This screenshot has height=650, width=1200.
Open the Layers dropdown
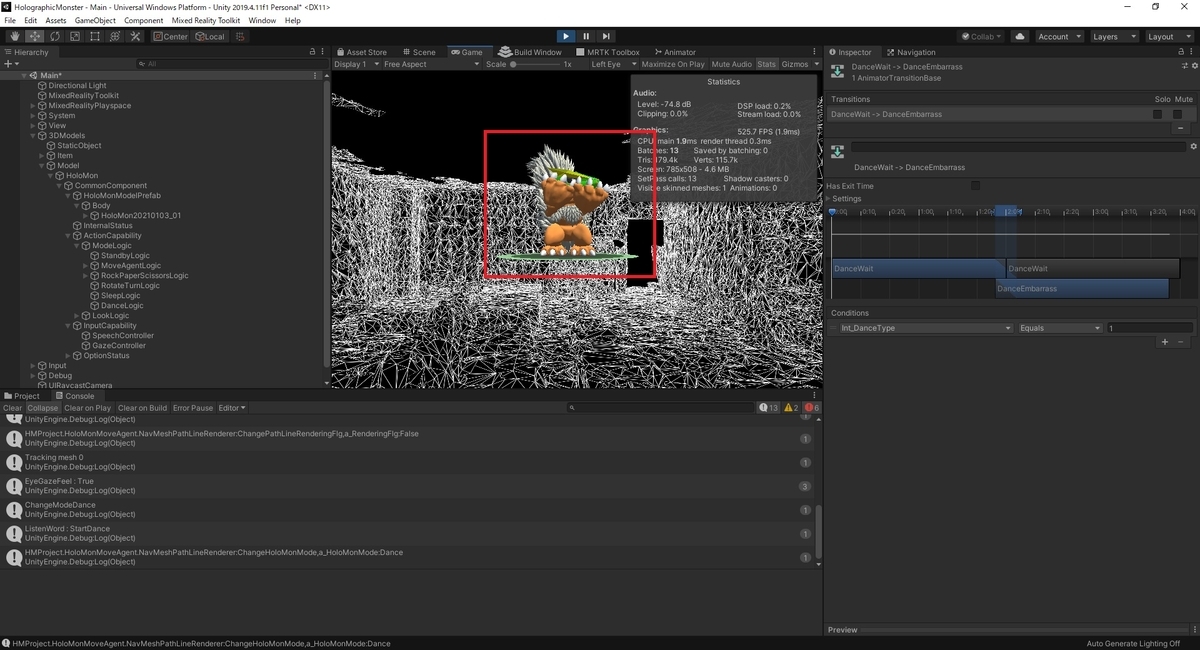[x=1113, y=36]
